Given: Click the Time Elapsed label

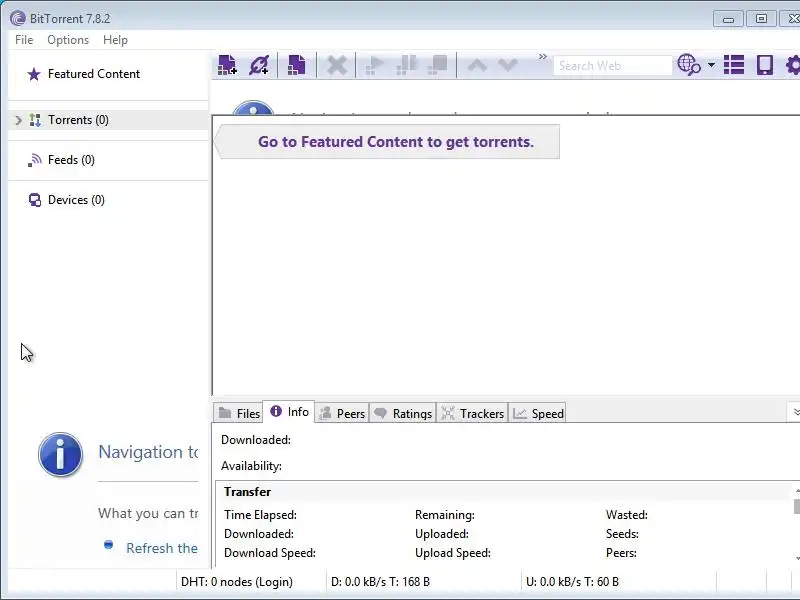Looking at the screenshot, I should coord(260,515).
